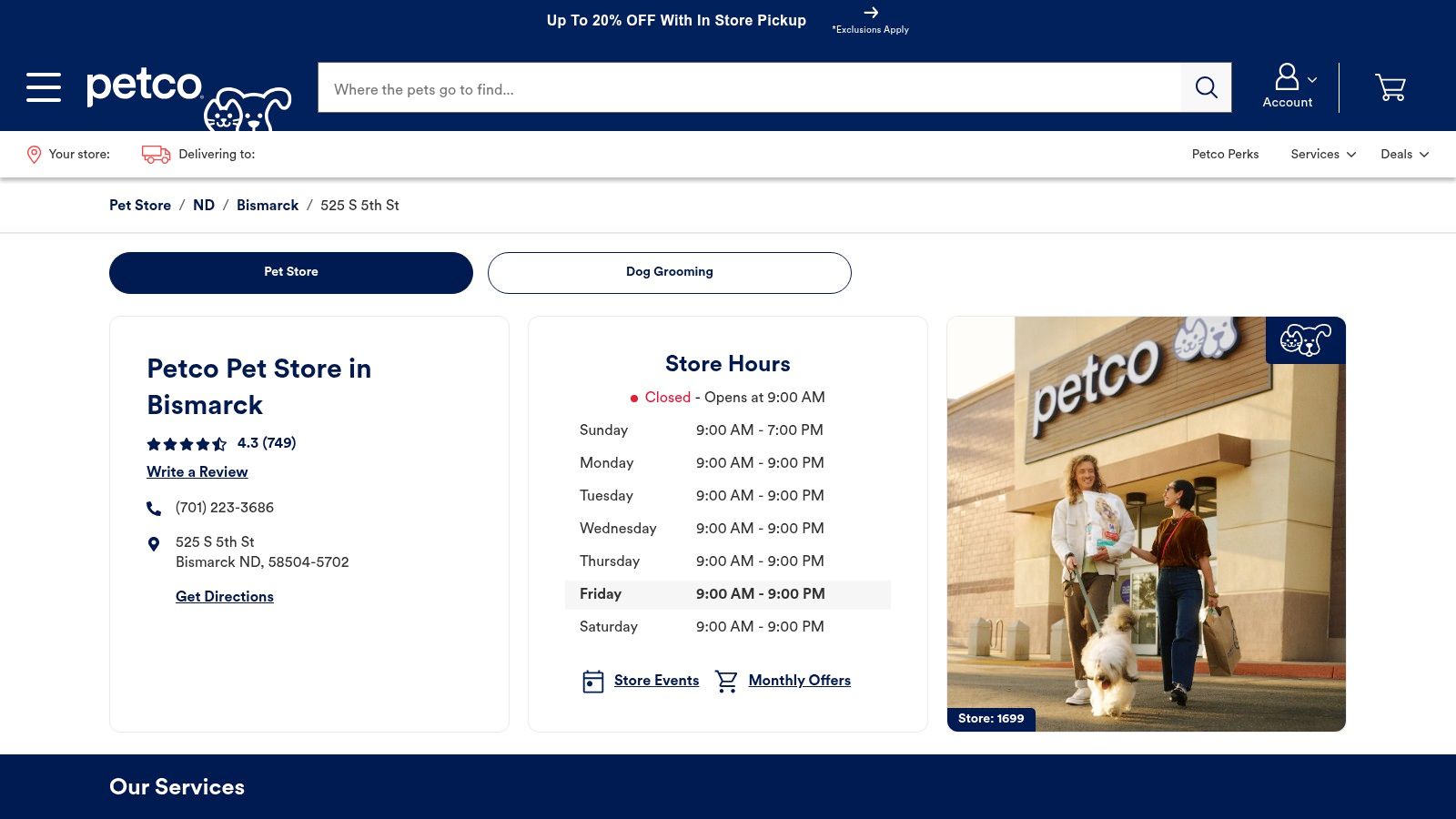Go to the Petco home logo

(188, 97)
